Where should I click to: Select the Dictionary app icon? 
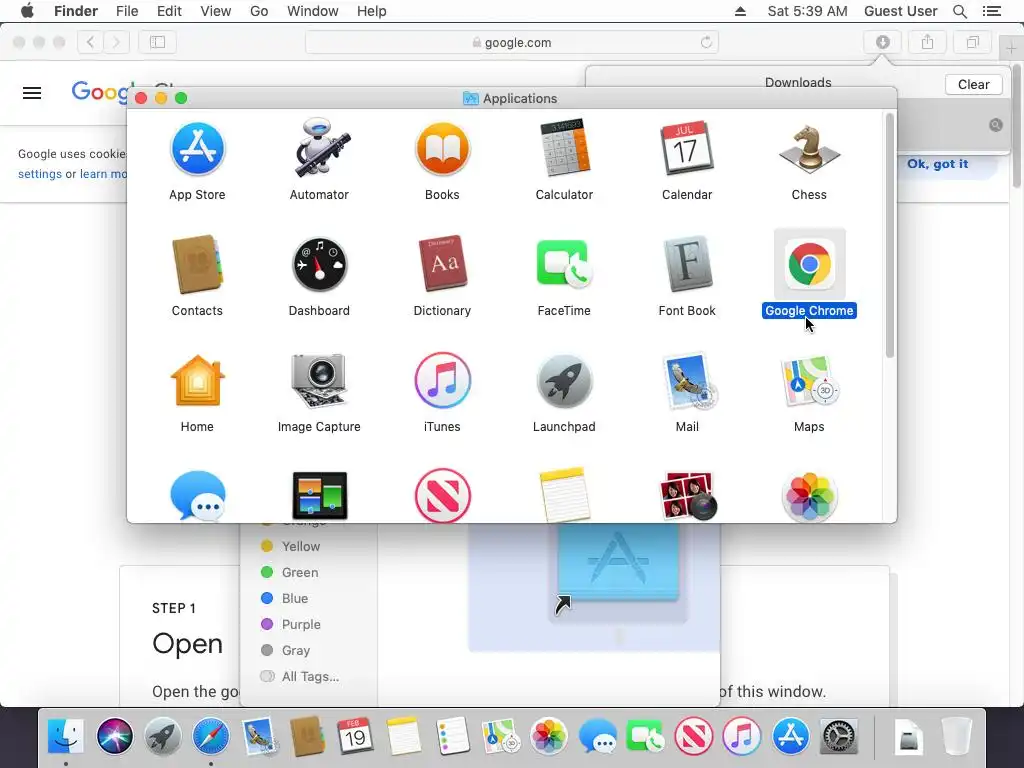[442, 264]
